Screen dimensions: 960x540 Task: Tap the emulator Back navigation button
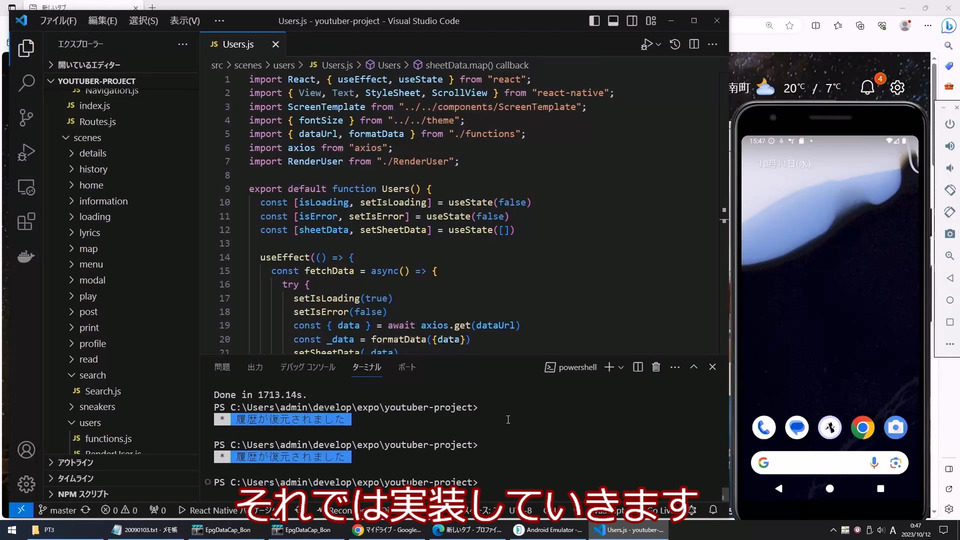779,489
